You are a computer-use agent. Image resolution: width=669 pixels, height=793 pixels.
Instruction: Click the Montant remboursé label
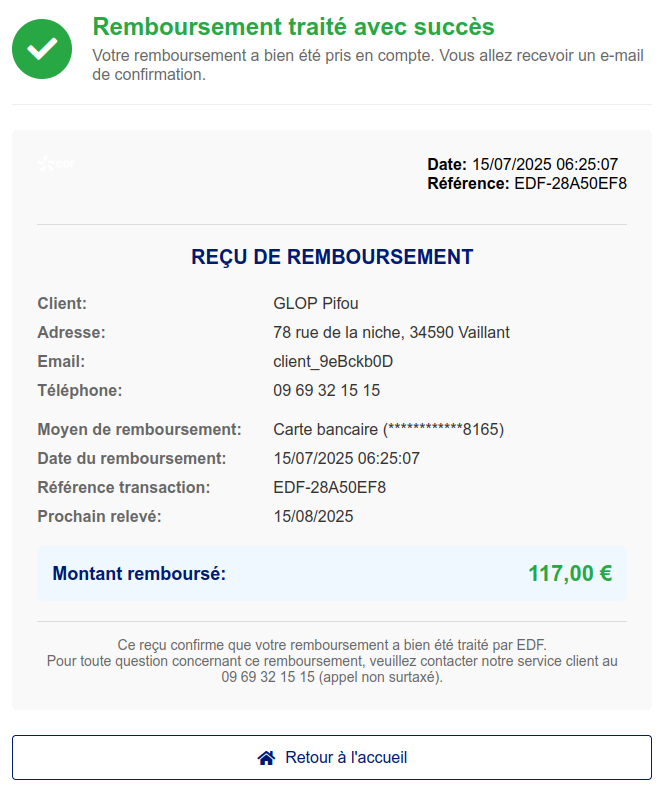(139, 574)
